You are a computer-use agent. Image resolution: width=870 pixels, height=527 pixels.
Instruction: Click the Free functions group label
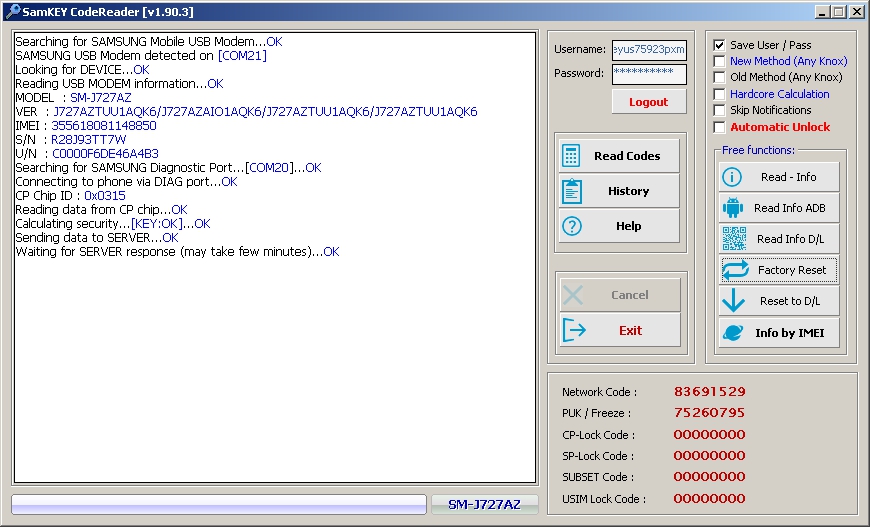tap(758, 150)
